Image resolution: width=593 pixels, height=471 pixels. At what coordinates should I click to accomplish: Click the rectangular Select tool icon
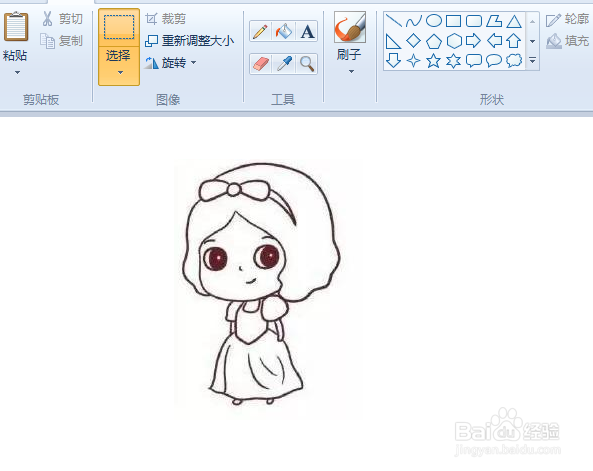coord(119,27)
